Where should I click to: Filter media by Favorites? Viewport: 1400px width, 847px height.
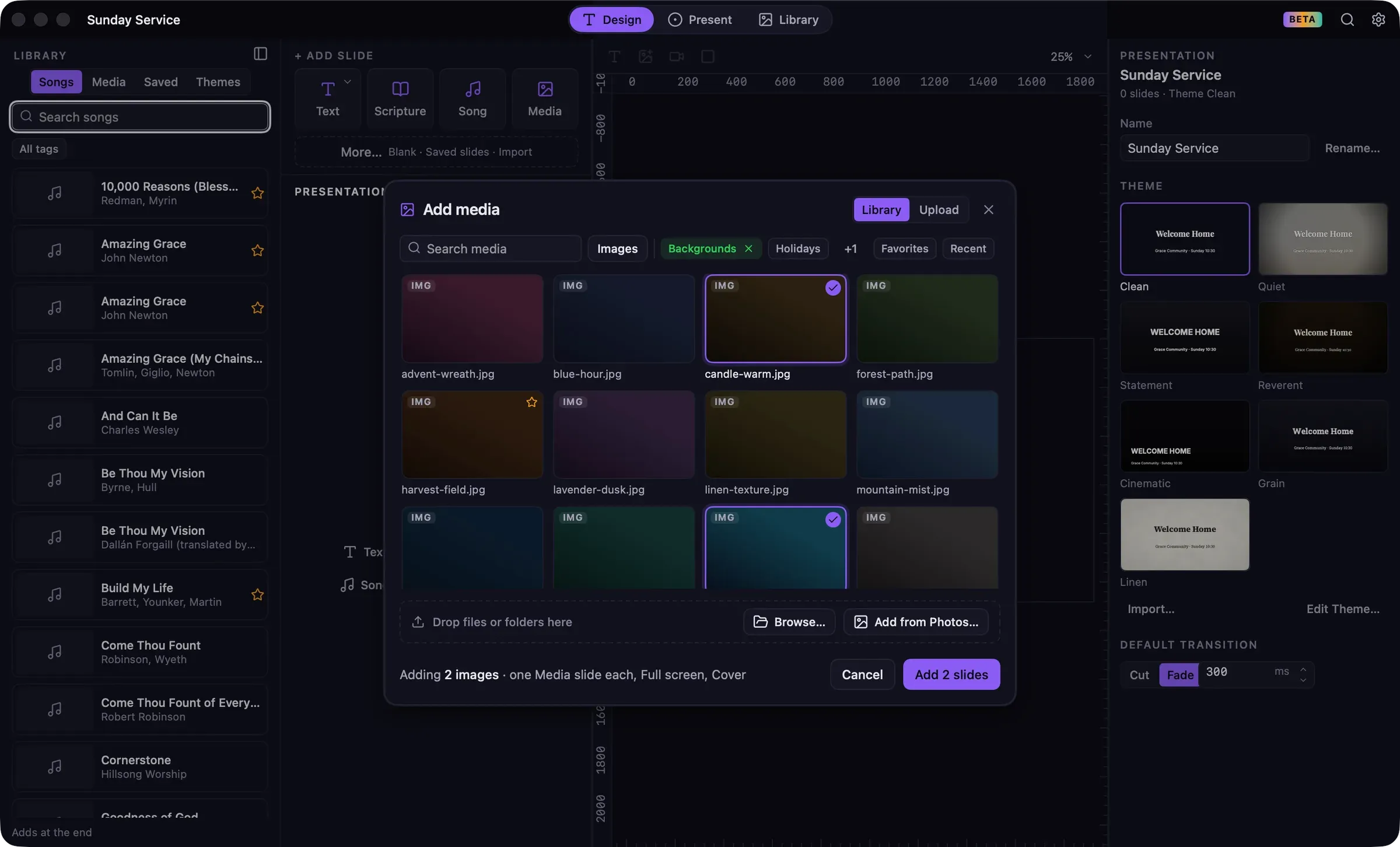904,249
